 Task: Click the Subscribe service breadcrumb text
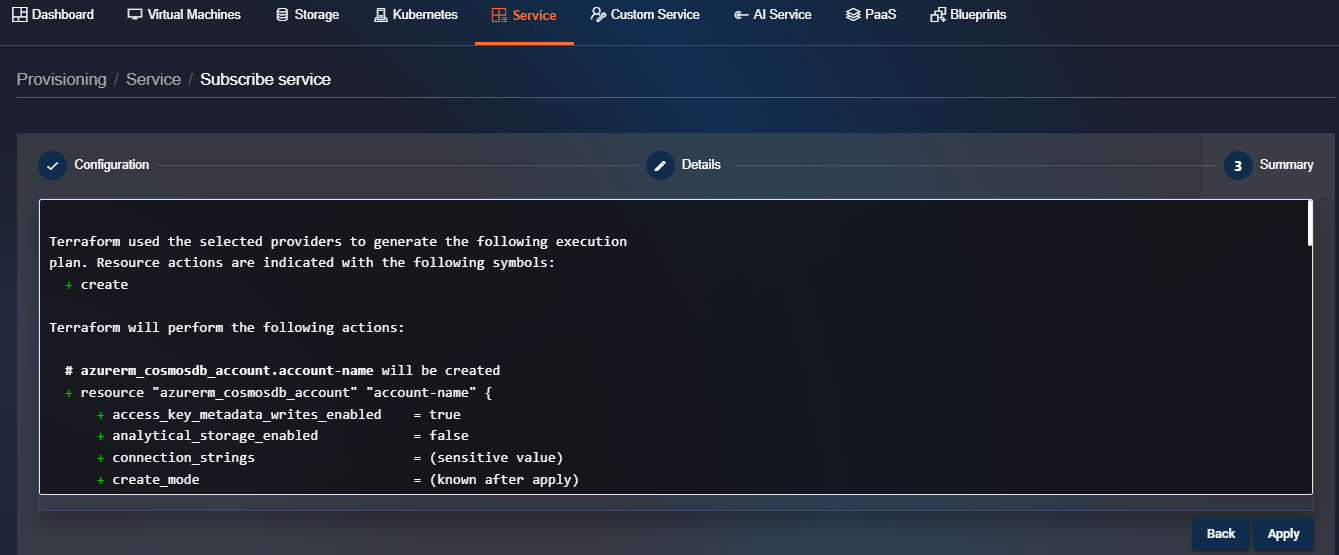click(265, 79)
